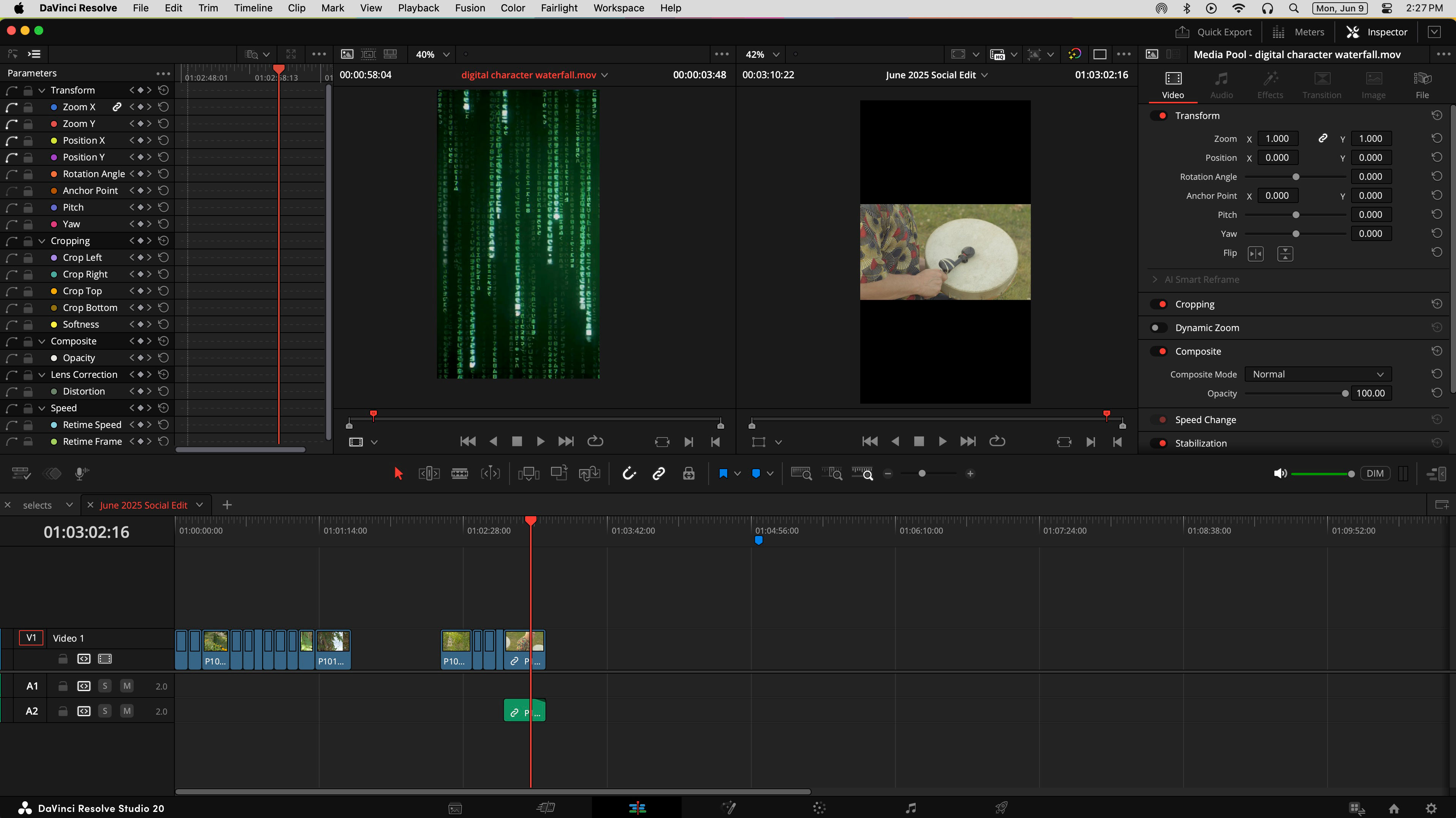Viewport: 1456px width, 818px height.
Task: Disable the Transform section toggle
Action: click(x=1159, y=115)
